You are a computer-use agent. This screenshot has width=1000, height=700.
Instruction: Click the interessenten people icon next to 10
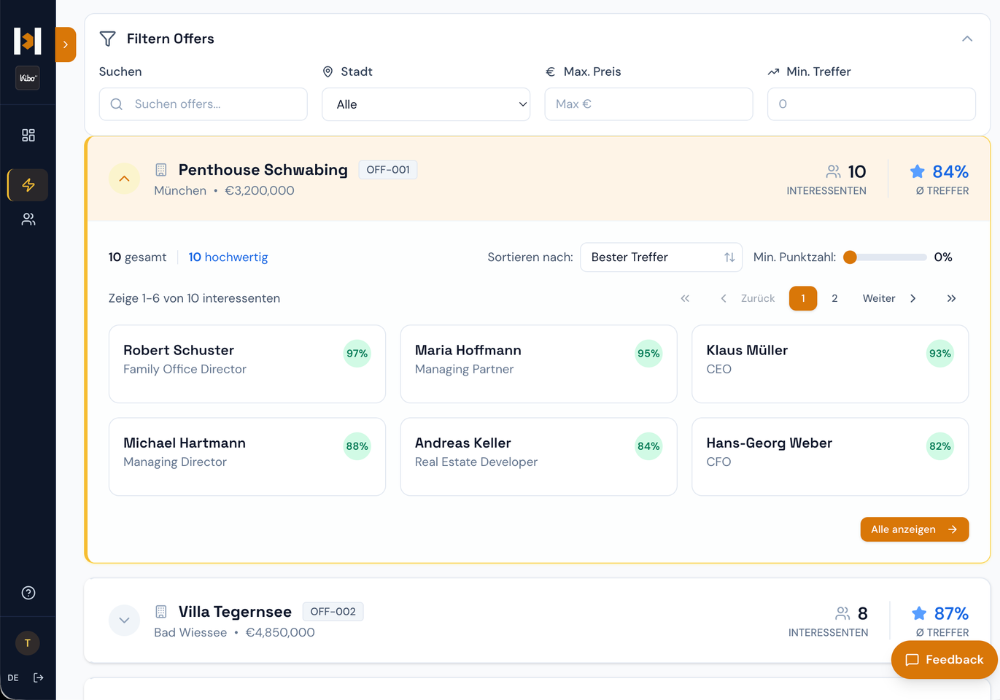(833, 171)
